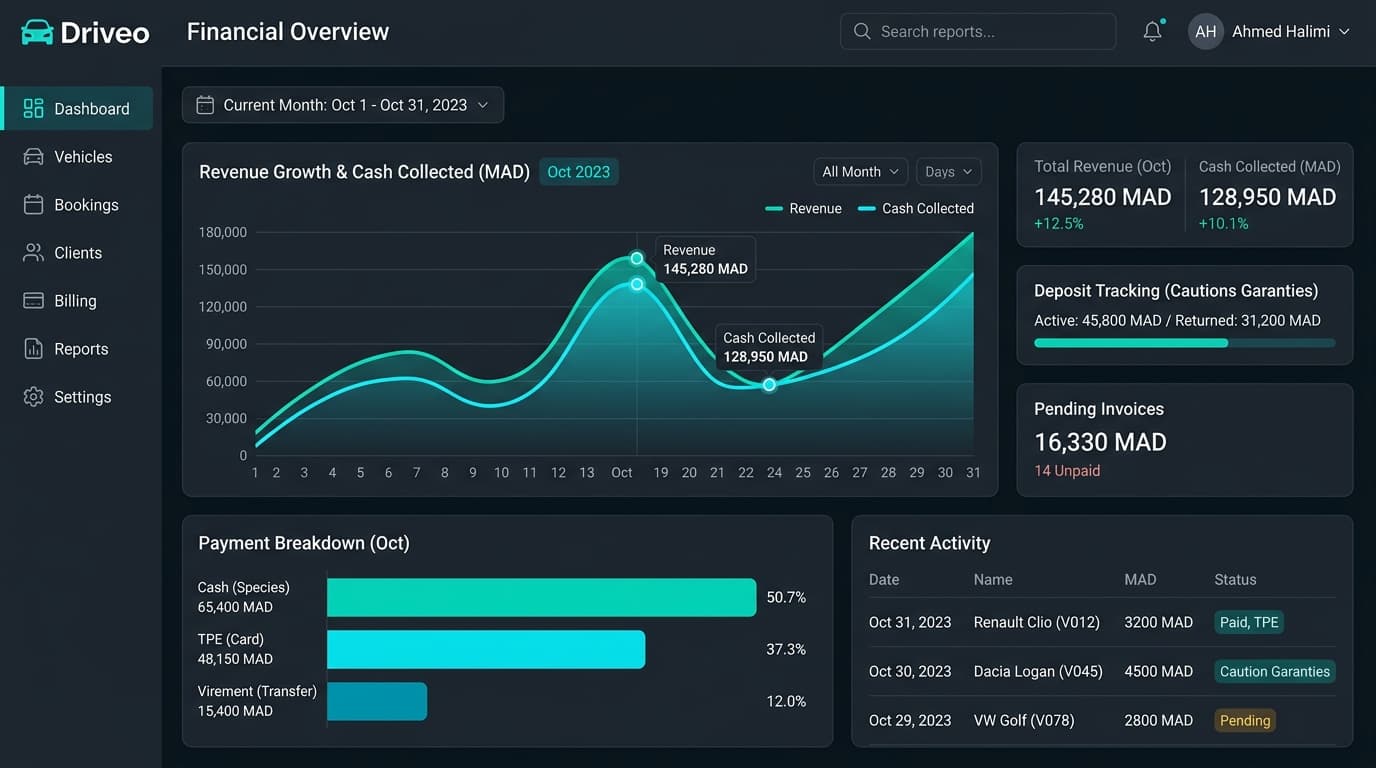Expand the All Month dropdown
Image resolution: width=1376 pixels, height=768 pixels.
click(860, 172)
